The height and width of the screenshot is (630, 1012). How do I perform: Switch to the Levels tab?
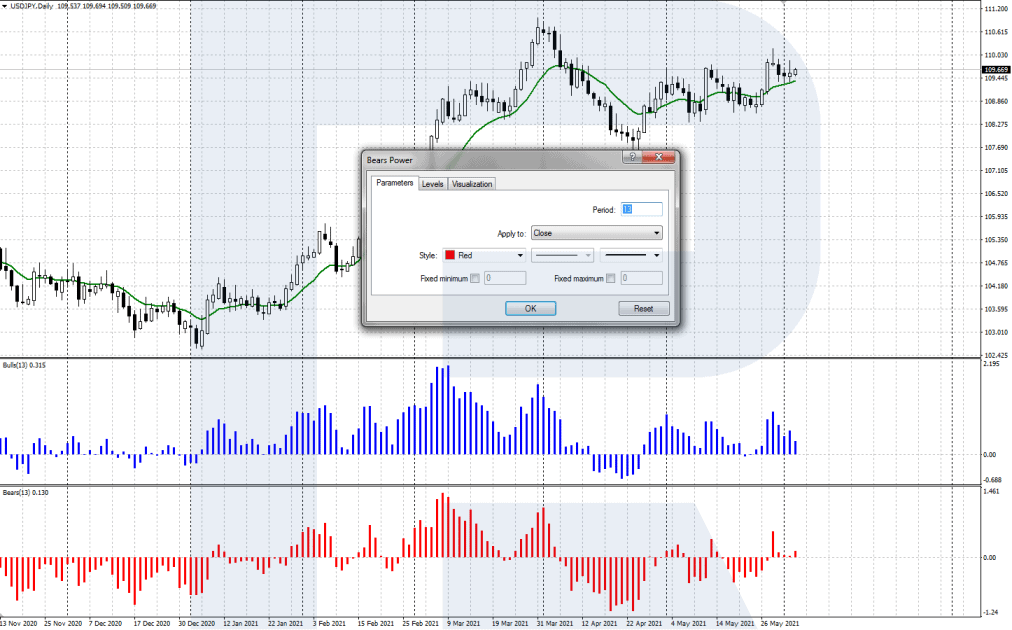pos(432,184)
